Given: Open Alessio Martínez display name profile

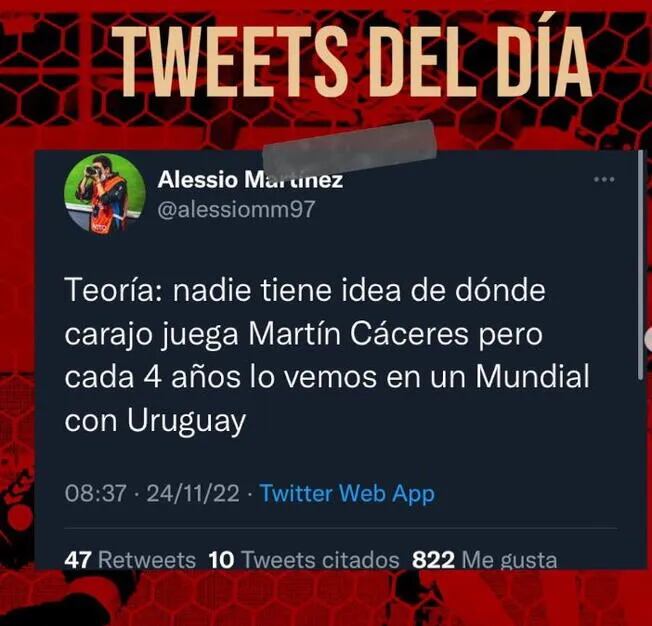Looking at the screenshot, I should [x=250, y=180].
